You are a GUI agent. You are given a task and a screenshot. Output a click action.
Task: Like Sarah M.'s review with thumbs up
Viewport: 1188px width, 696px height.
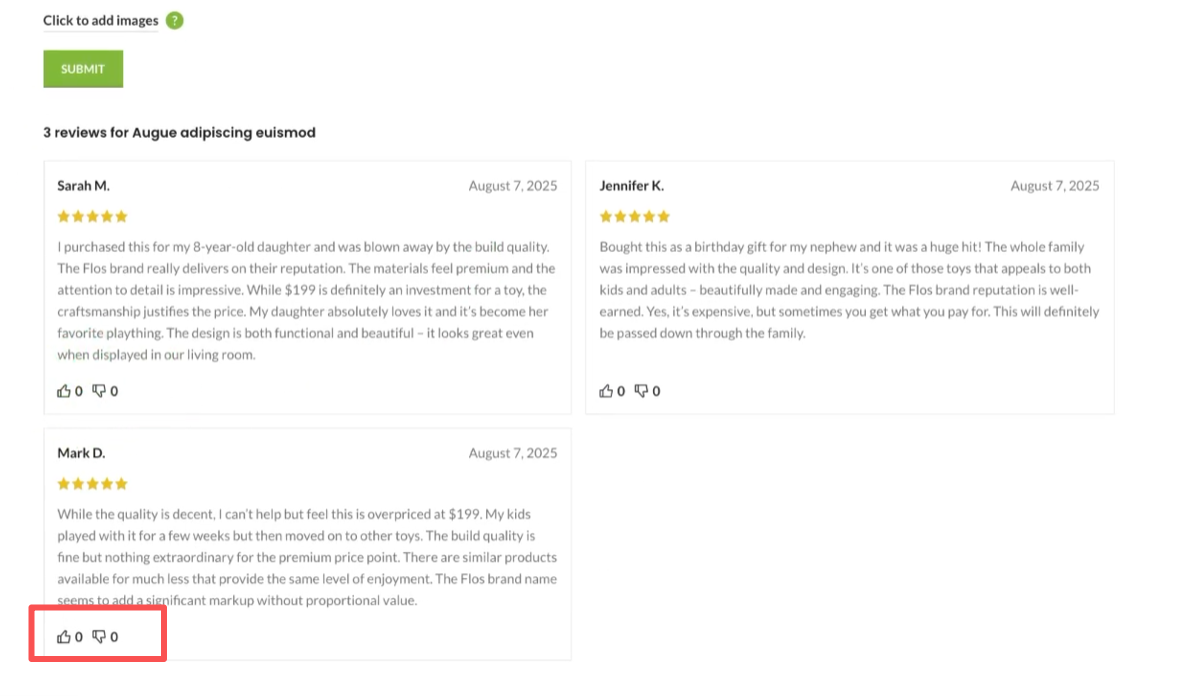pyautogui.click(x=64, y=391)
